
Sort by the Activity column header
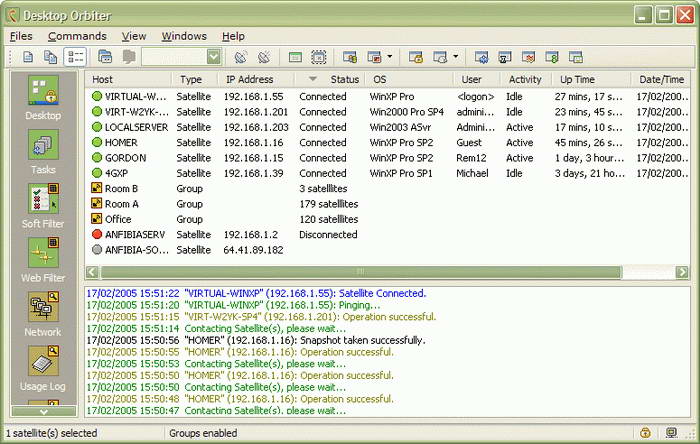tap(525, 79)
